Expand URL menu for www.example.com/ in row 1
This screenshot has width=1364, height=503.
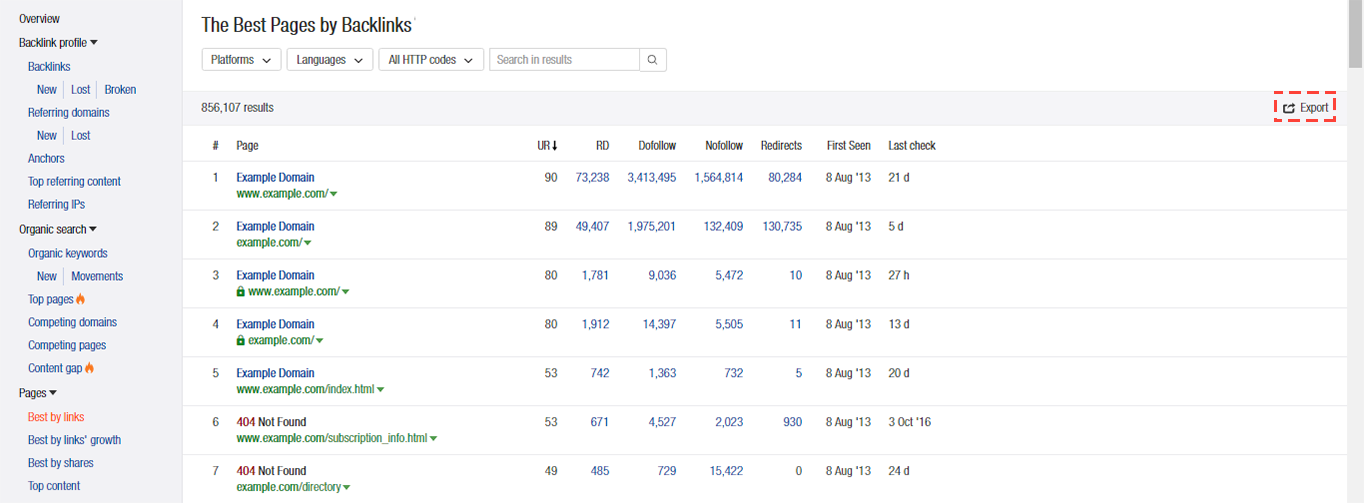(x=334, y=194)
